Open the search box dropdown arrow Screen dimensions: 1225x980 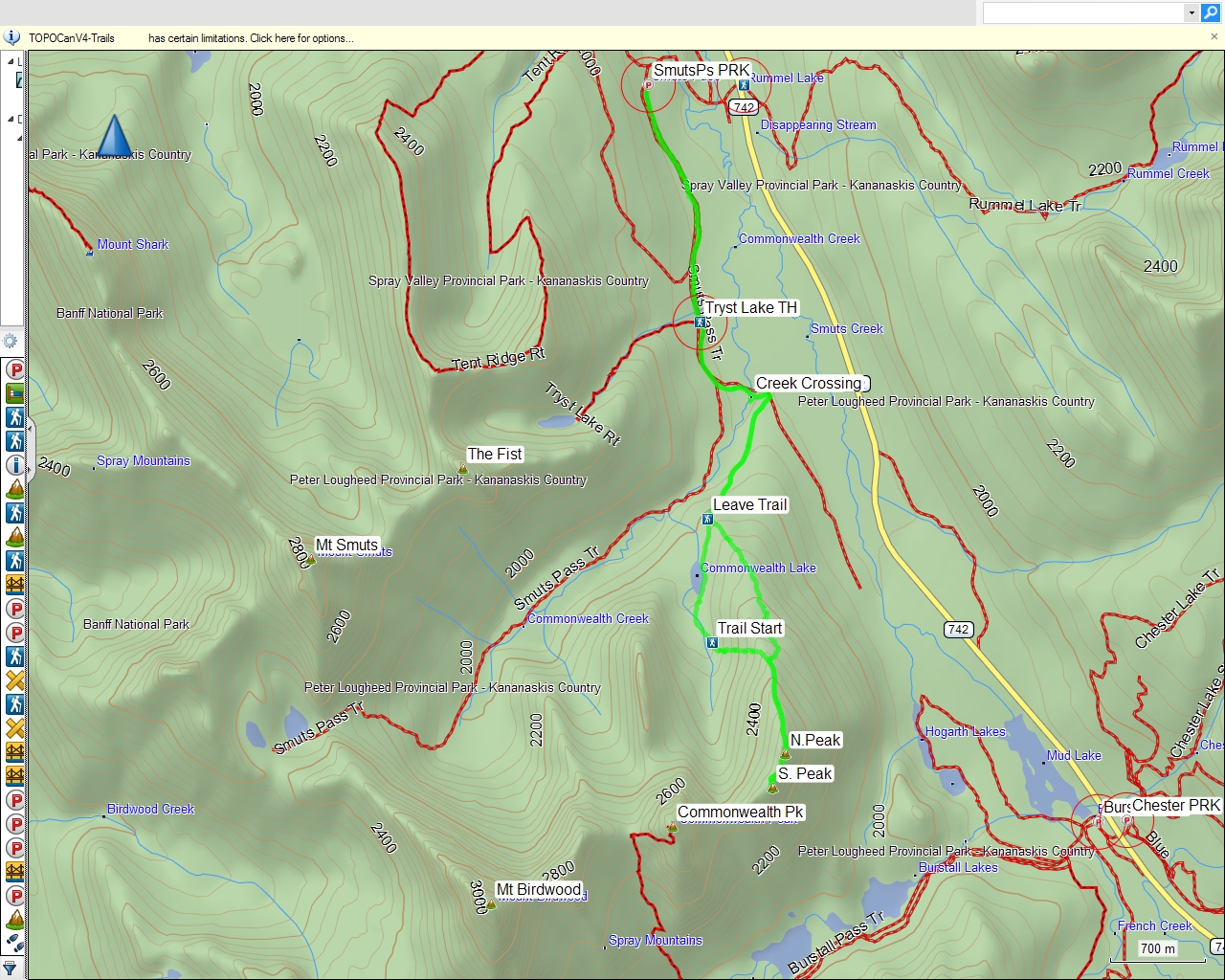1191,12
